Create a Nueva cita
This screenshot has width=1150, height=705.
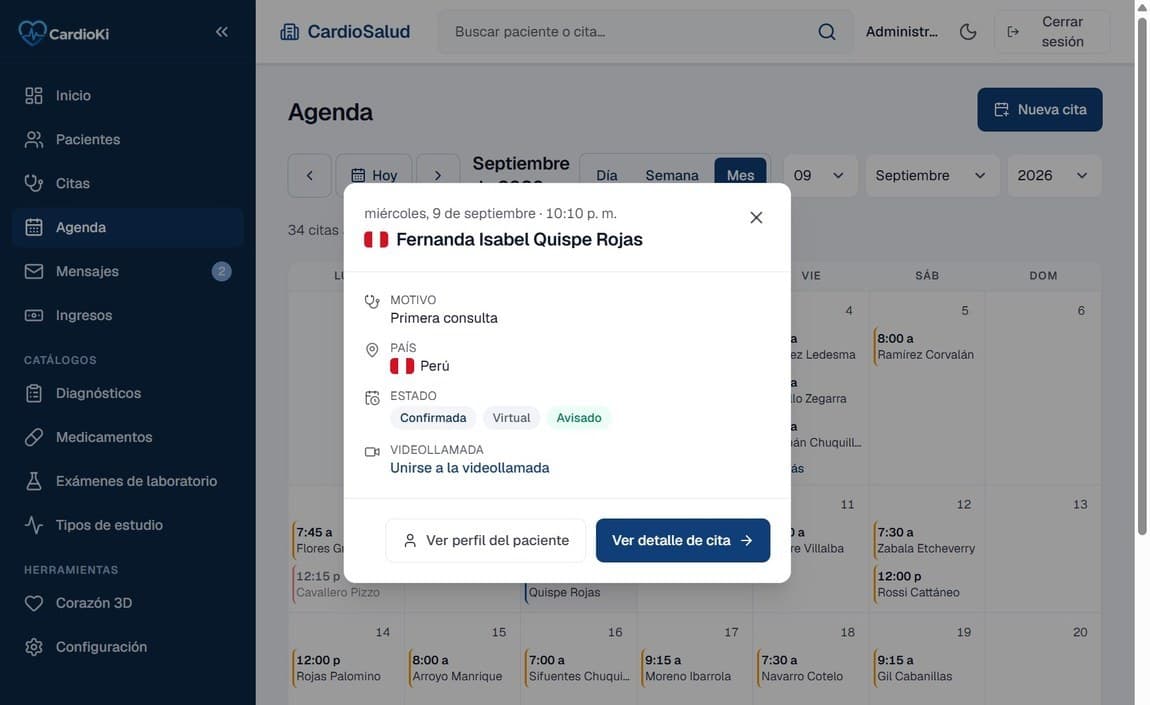[1039, 109]
